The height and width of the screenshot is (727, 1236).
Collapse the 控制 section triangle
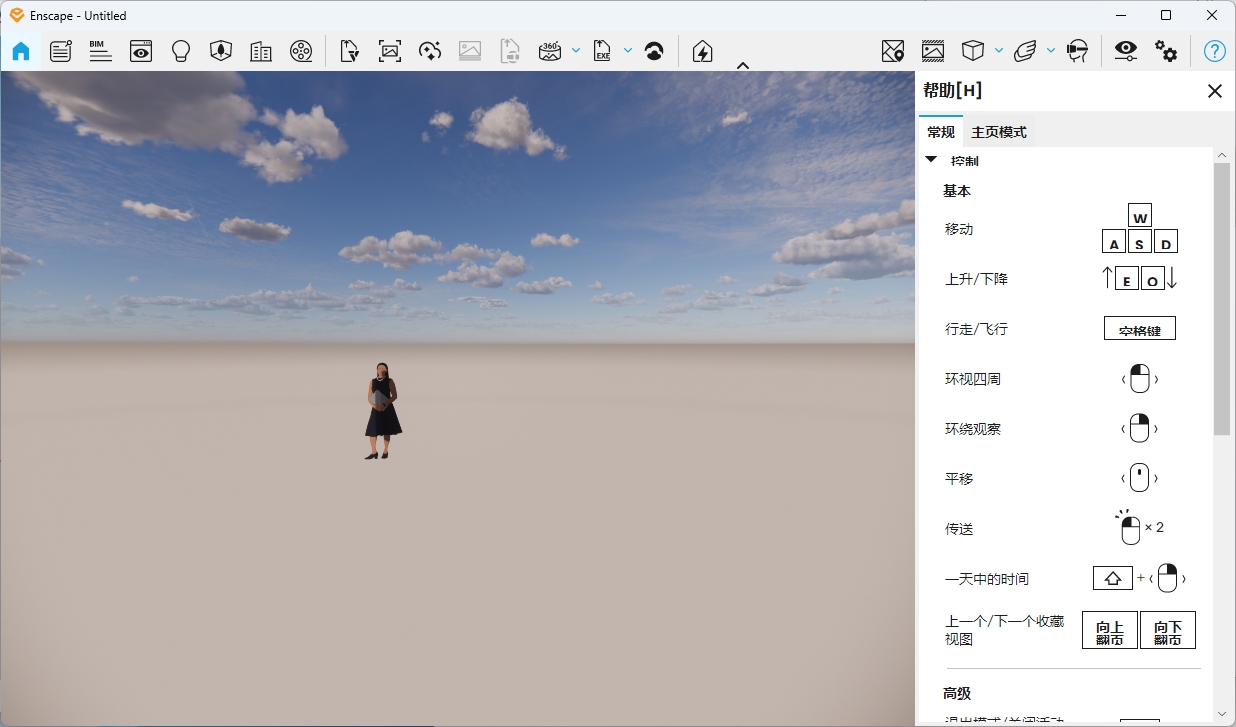931,160
